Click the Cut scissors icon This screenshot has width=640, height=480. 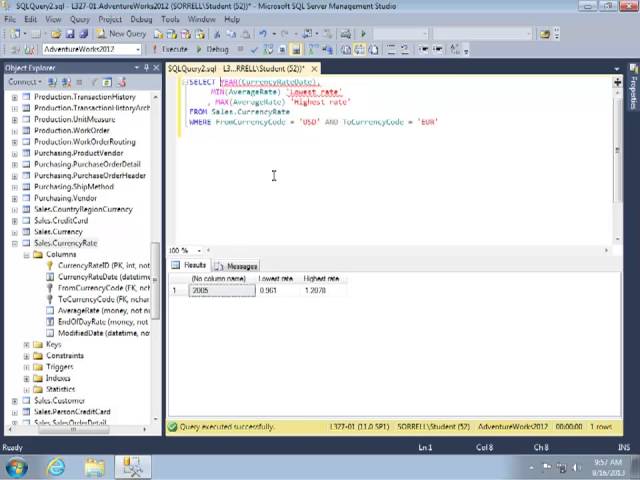(x=217, y=34)
